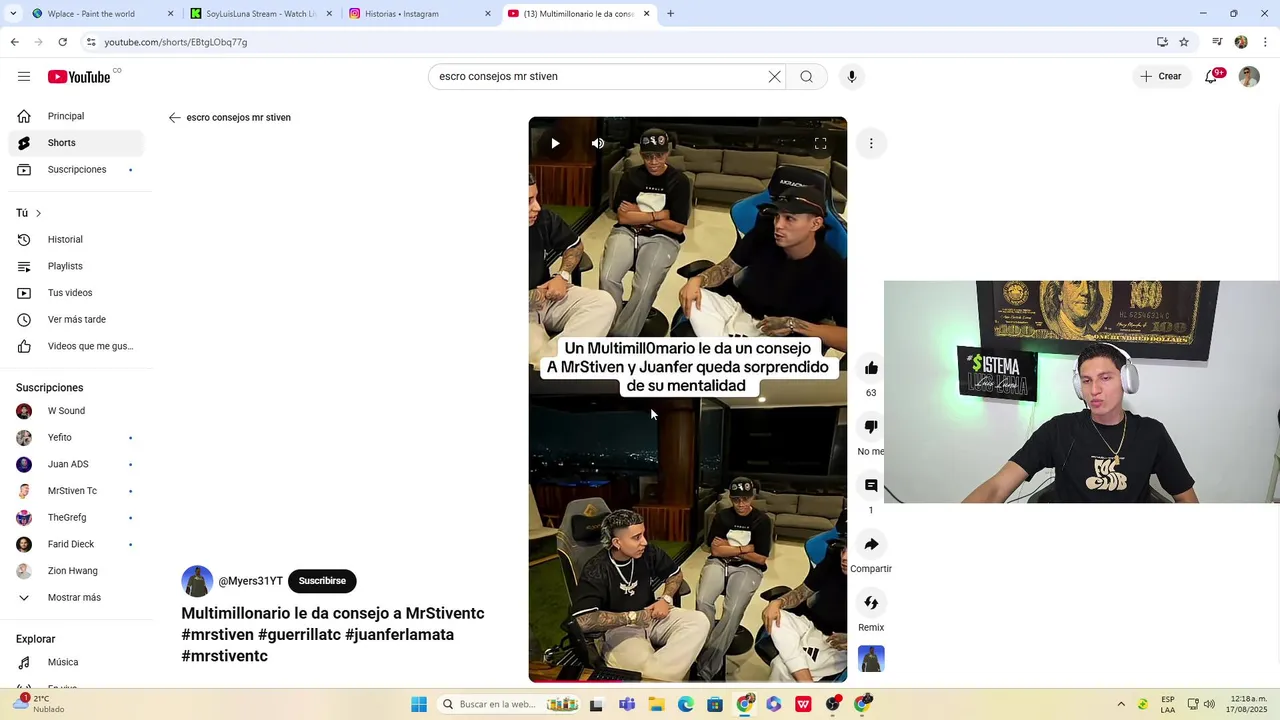Open Playlists in the sidebar
The height and width of the screenshot is (720, 1280).
[76, 266]
